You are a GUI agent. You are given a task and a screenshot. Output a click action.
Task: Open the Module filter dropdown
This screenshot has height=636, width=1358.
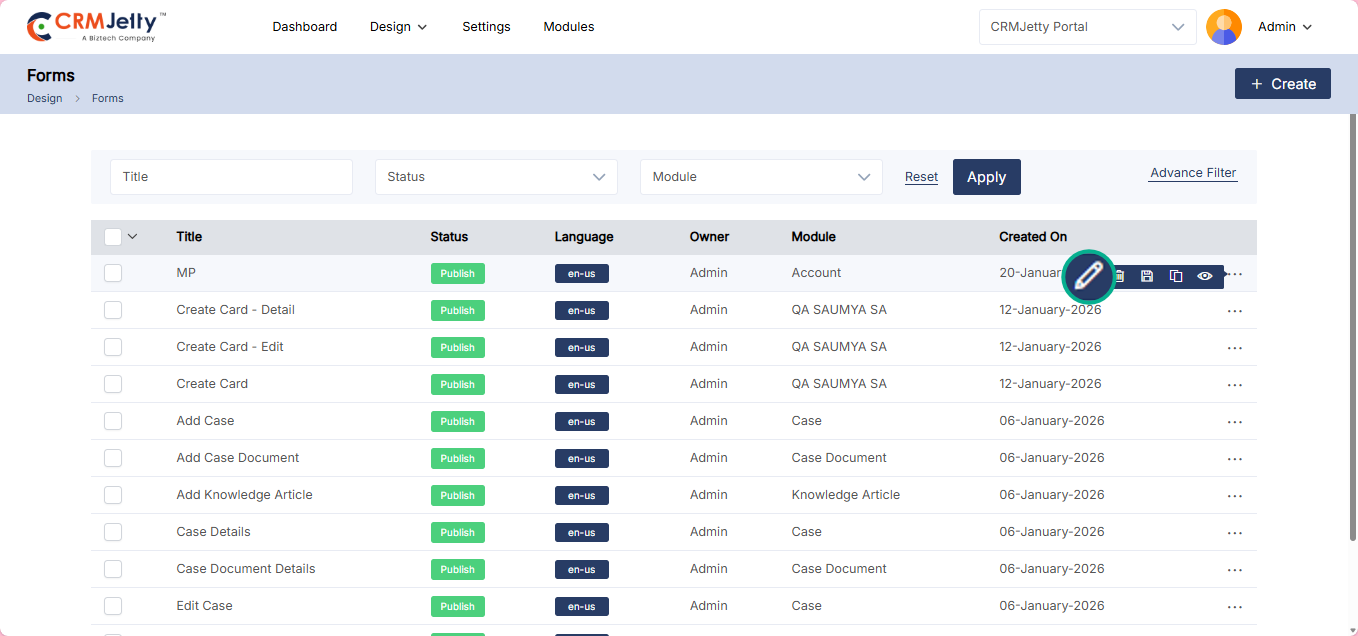[x=761, y=177]
